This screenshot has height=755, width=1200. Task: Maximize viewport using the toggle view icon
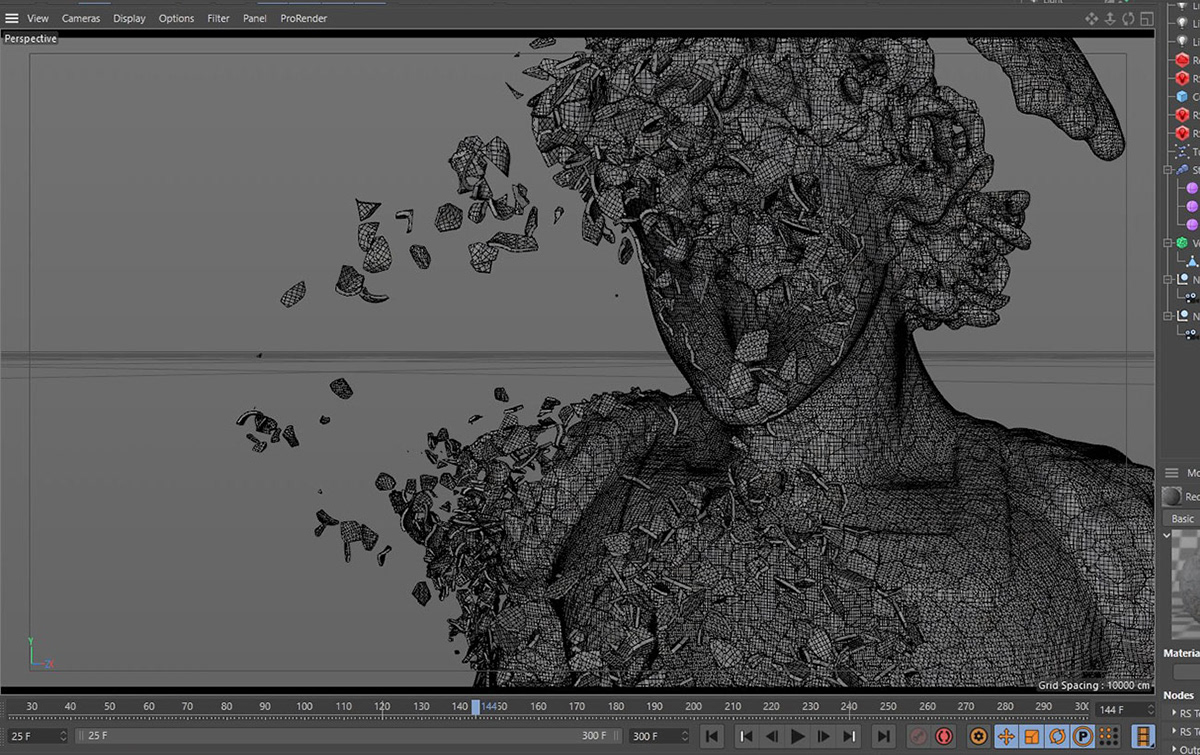click(1146, 18)
